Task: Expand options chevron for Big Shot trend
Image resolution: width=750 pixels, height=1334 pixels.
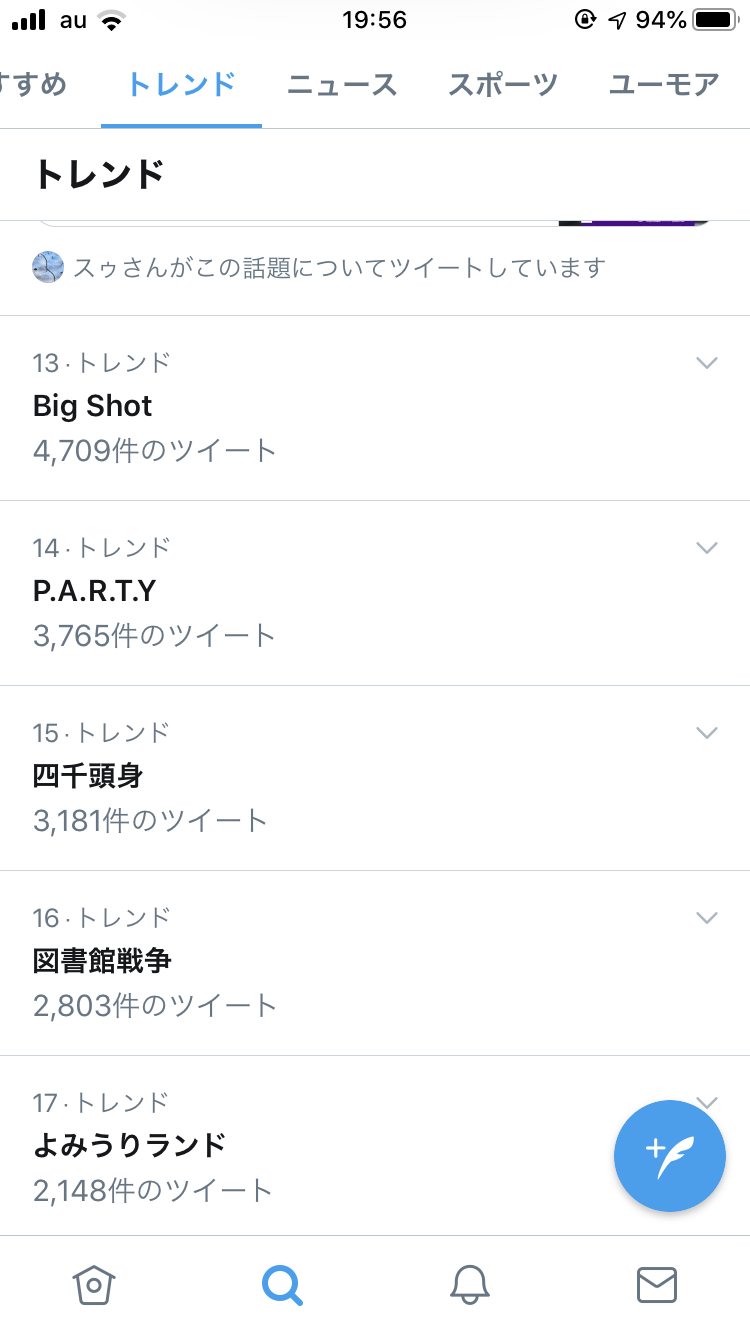Action: pos(707,363)
